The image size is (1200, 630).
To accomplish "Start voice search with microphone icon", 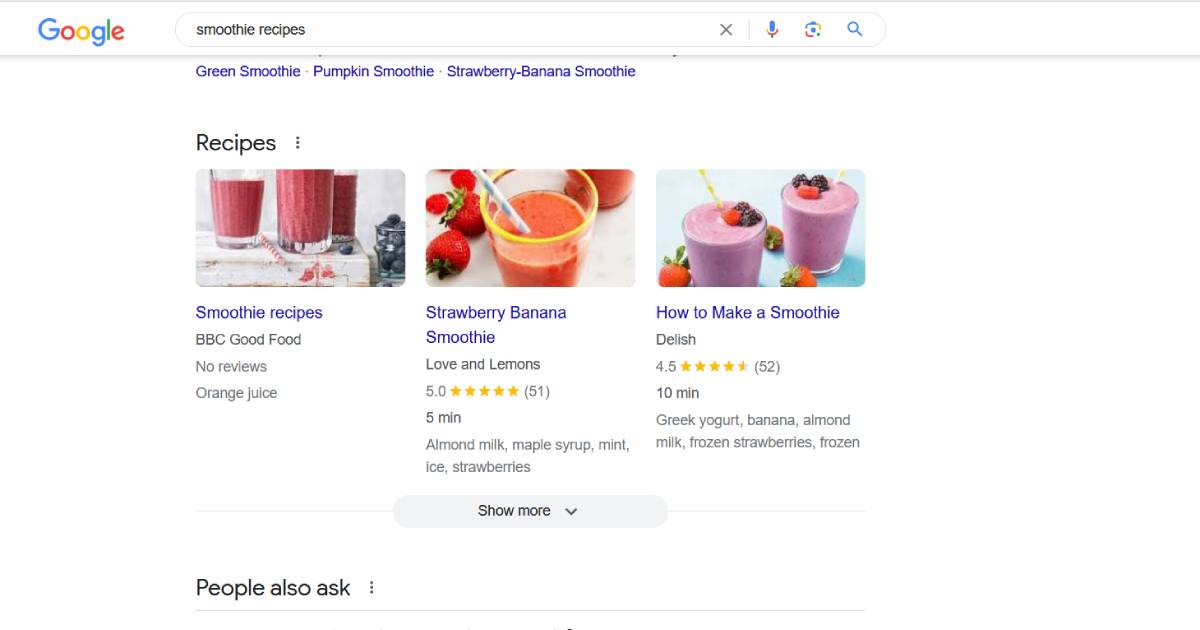I will [771, 30].
